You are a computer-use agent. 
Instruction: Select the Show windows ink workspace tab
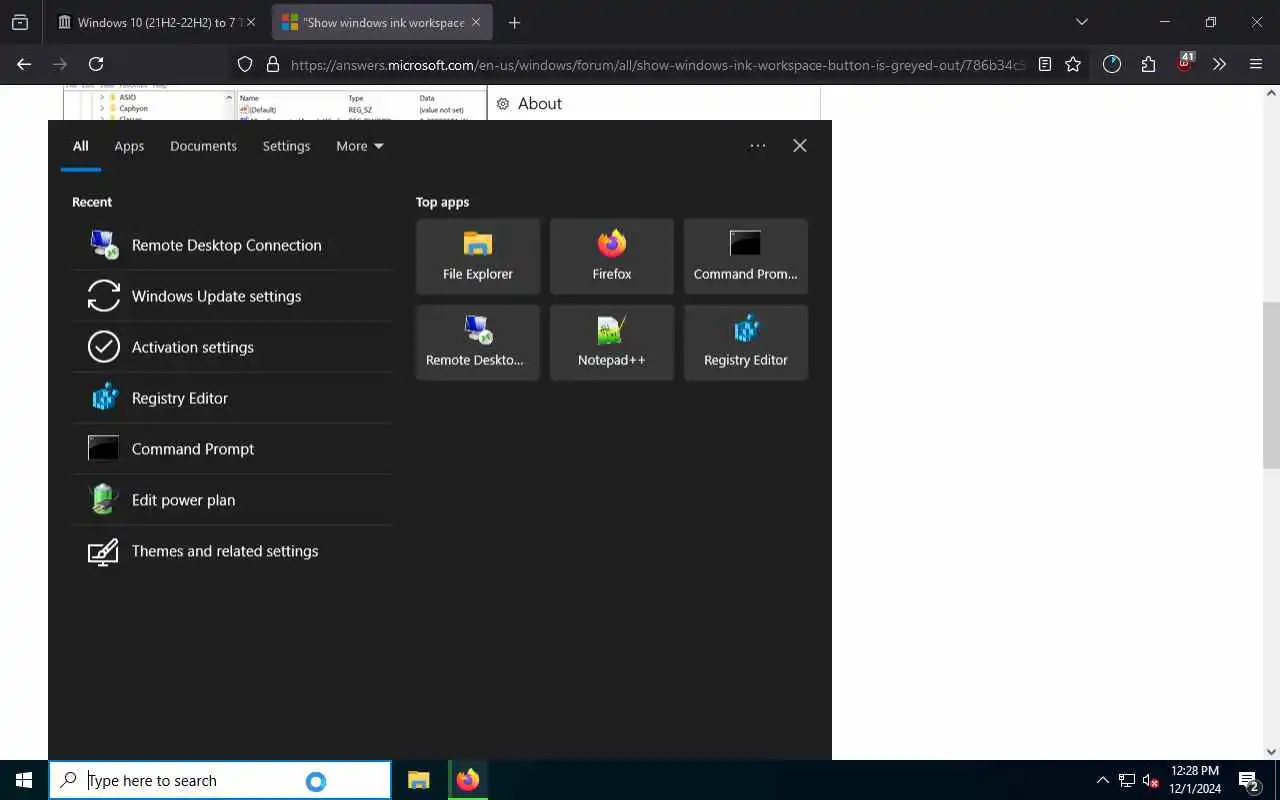point(384,22)
